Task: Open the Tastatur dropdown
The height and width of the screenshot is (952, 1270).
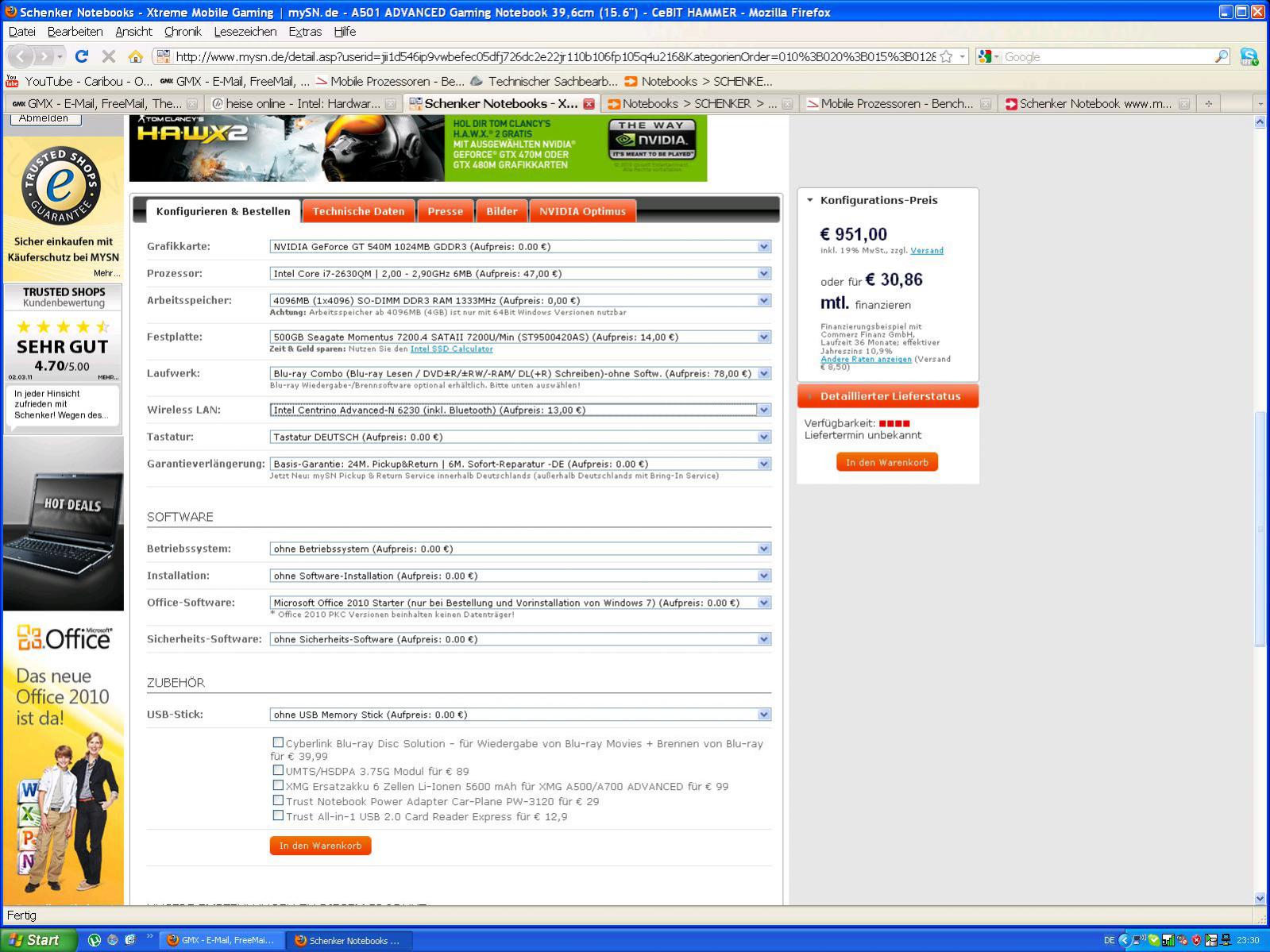Action: 520,437
